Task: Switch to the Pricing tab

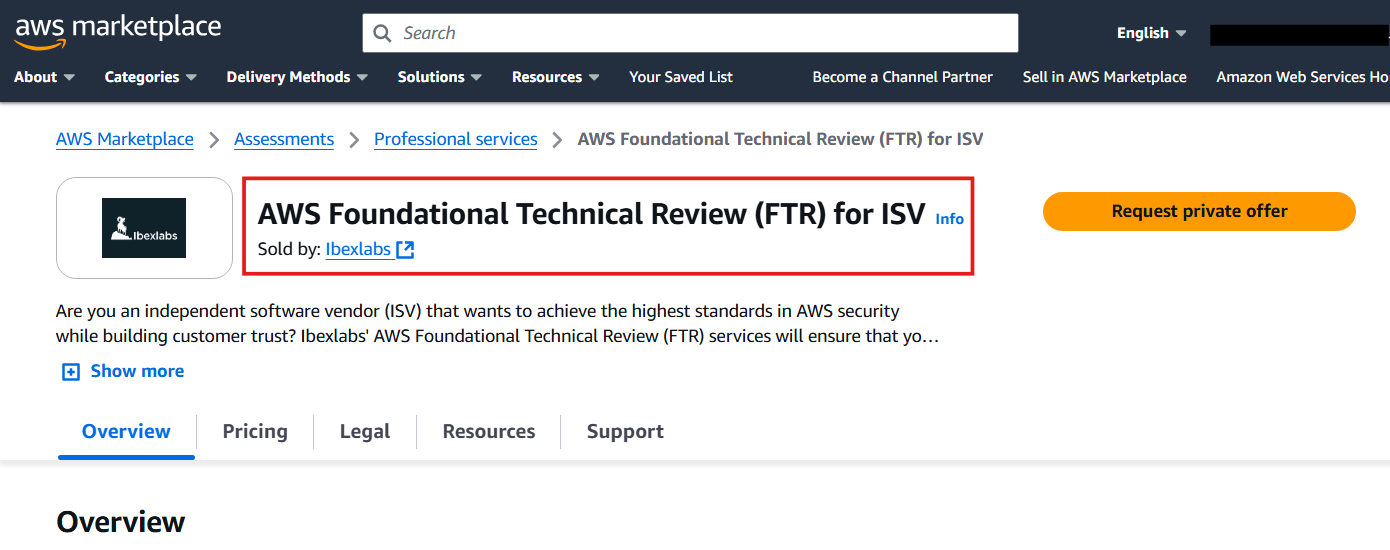Action: point(255,431)
